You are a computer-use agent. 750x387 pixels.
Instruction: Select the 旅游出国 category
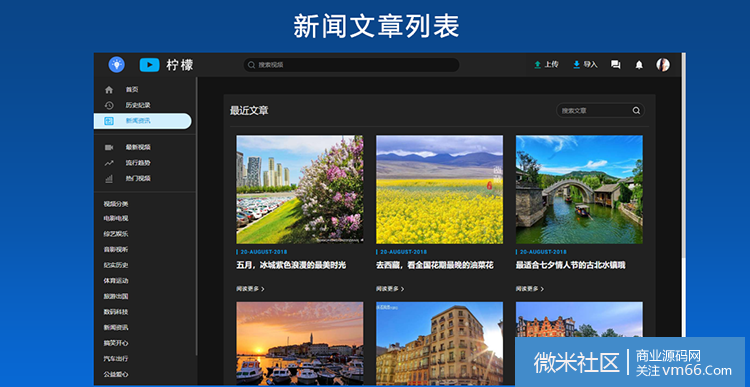click(116, 297)
